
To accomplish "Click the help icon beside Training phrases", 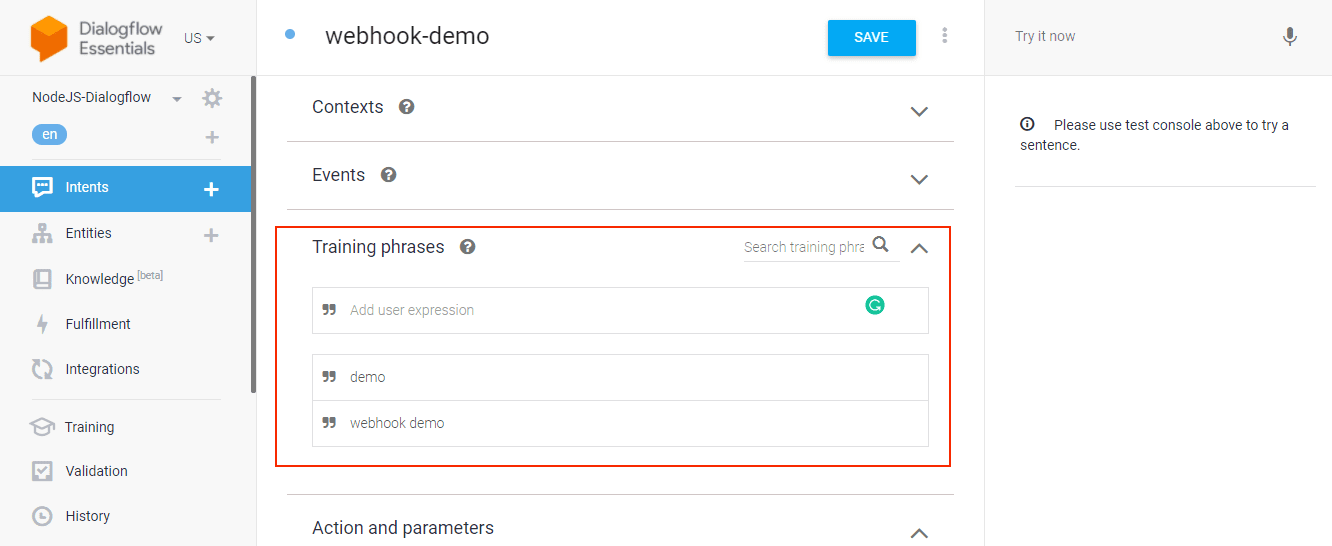I will 467,247.
